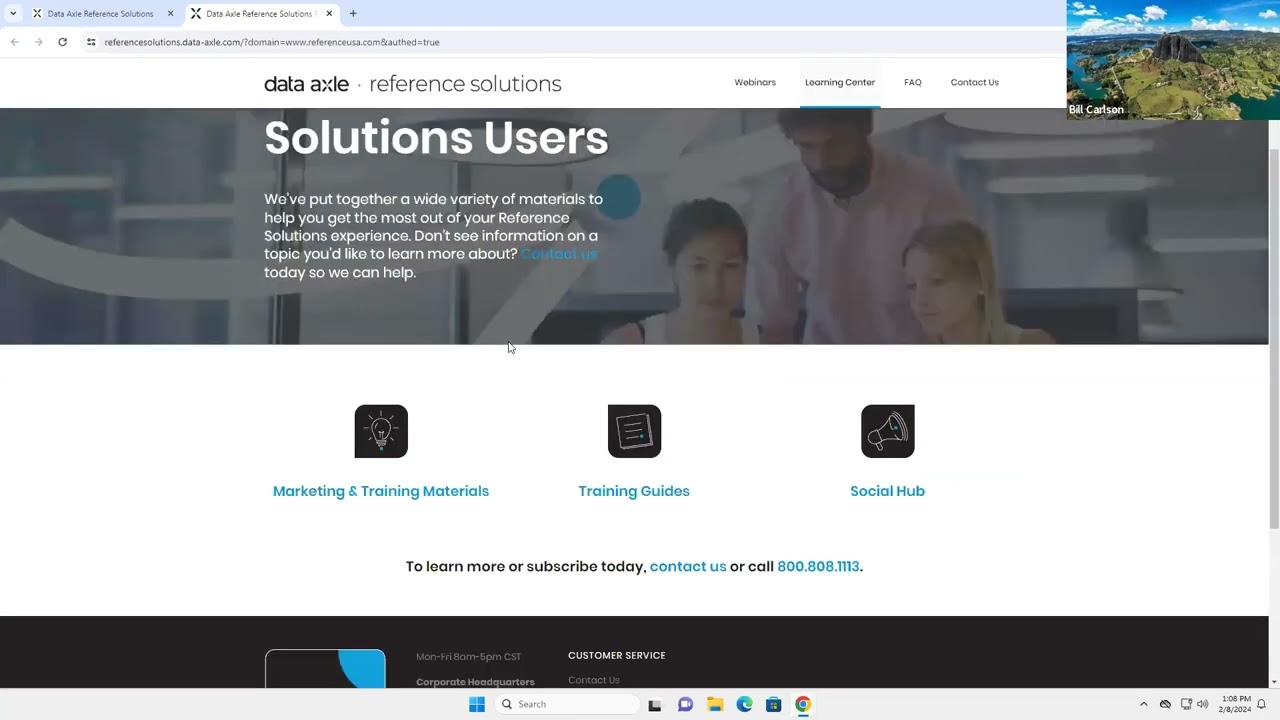Select the second Data Axle browser tab
Image resolution: width=1280 pixels, height=720 pixels.
pos(260,14)
